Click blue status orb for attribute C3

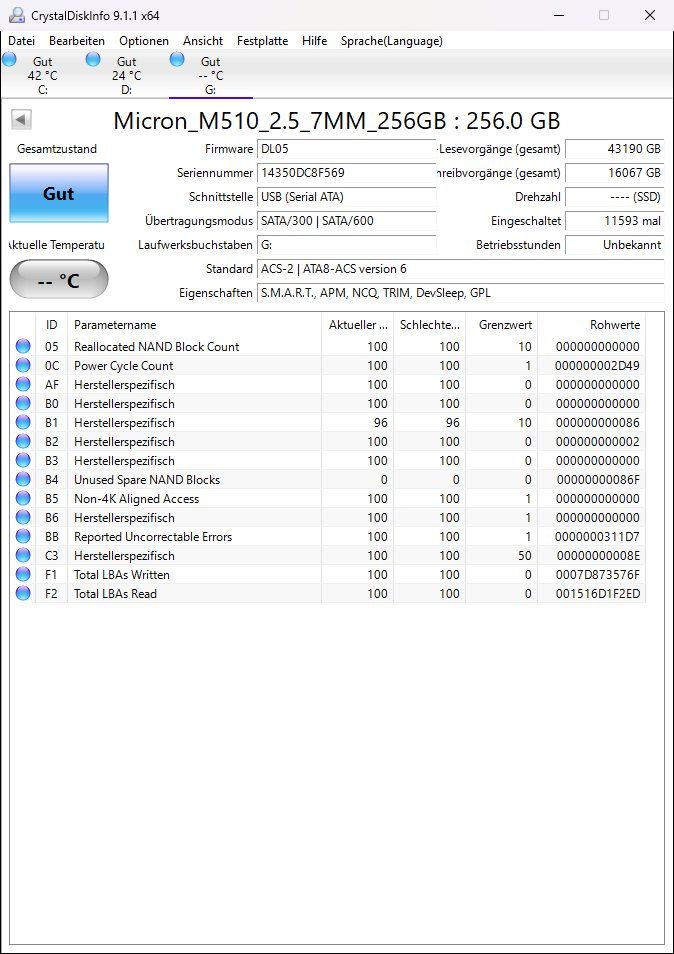click(23, 555)
